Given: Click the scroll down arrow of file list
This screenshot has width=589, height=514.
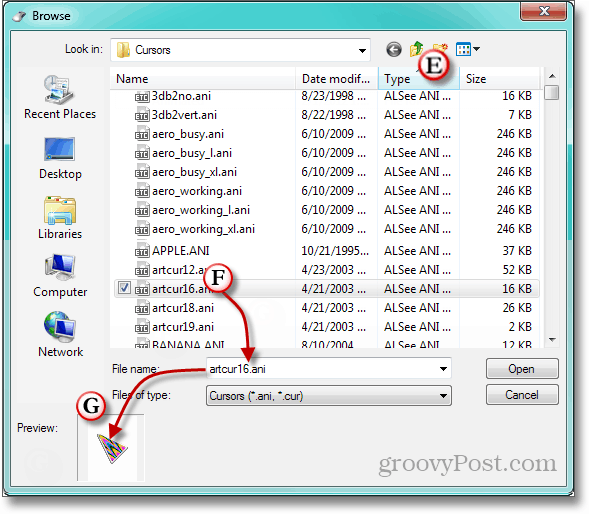Looking at the screenshot, I should point(552,340).
